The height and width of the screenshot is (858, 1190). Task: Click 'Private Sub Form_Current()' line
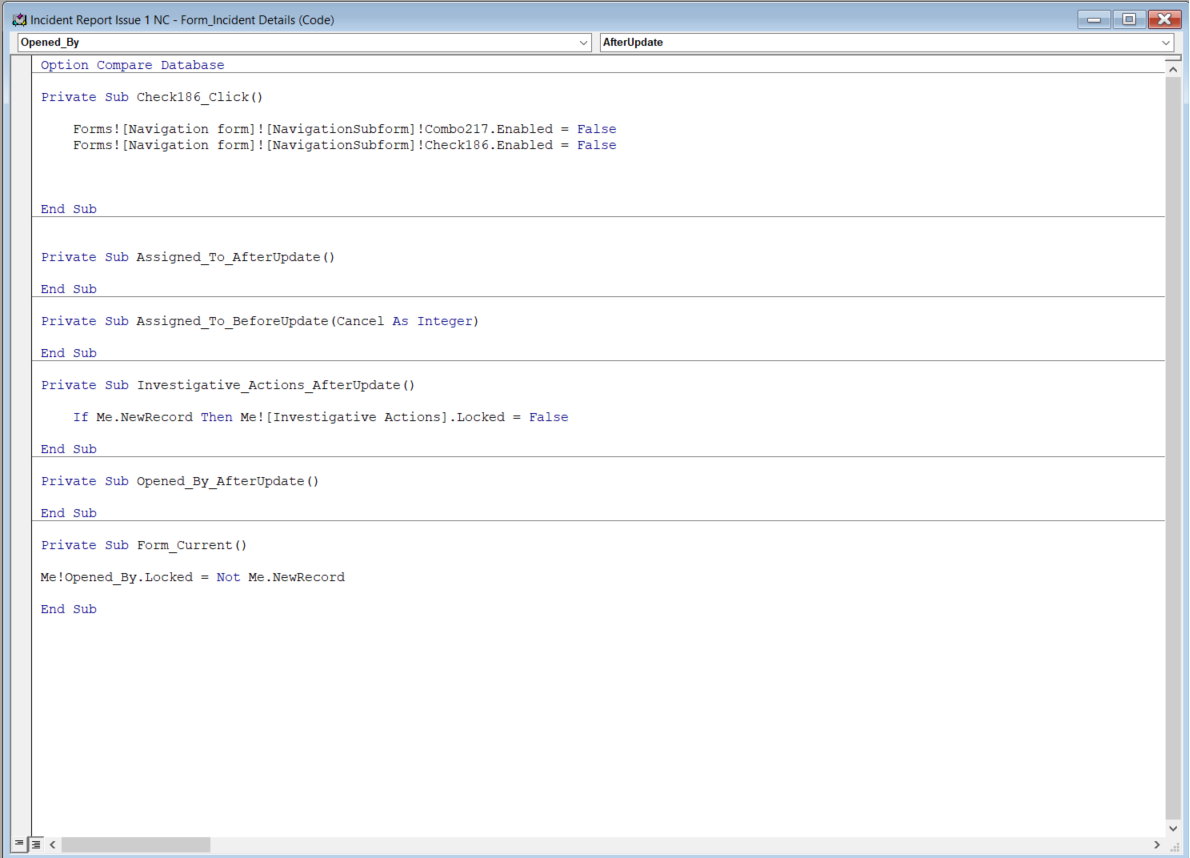(143, 545)
